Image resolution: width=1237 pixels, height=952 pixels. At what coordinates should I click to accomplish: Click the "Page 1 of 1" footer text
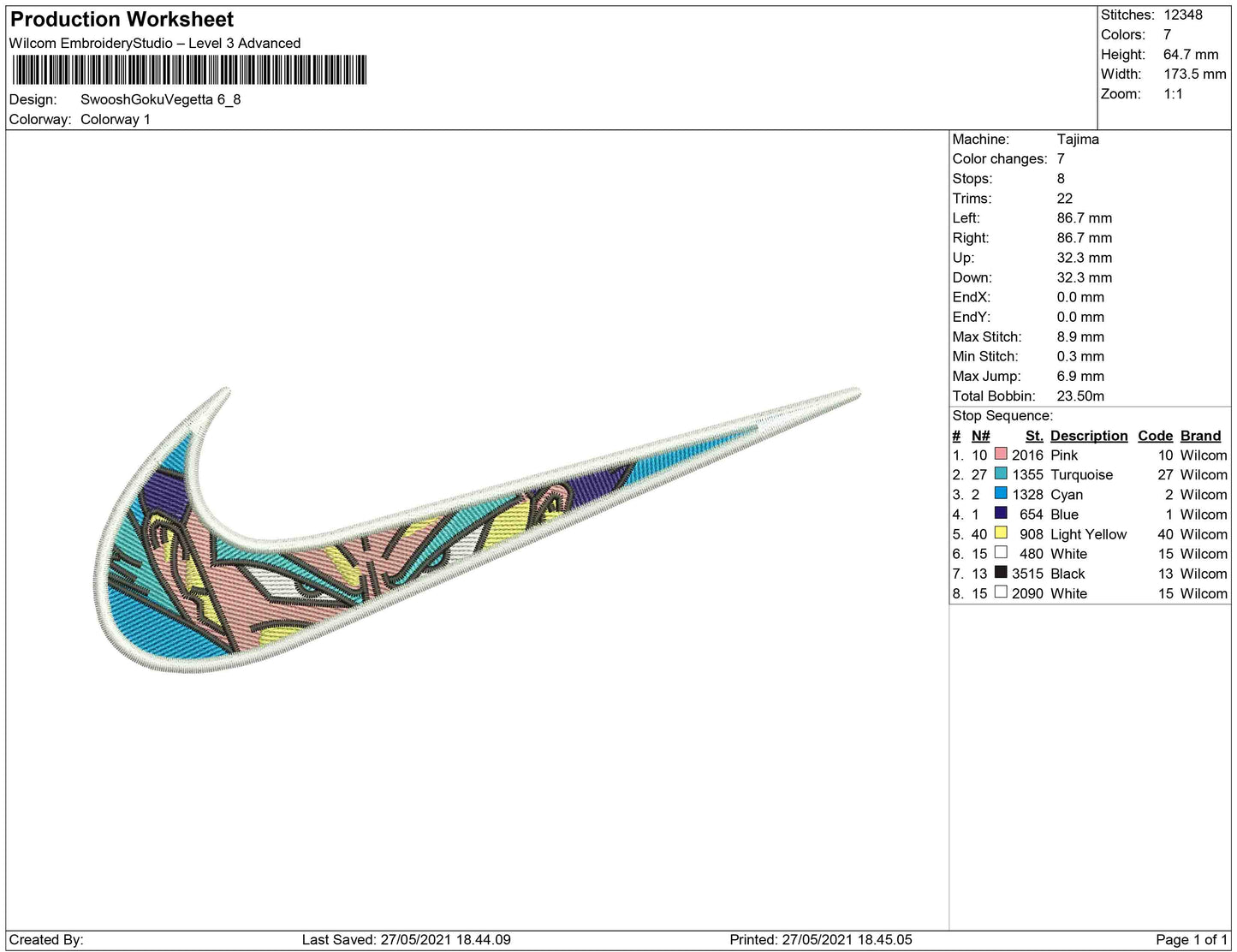click(1192, 940)
